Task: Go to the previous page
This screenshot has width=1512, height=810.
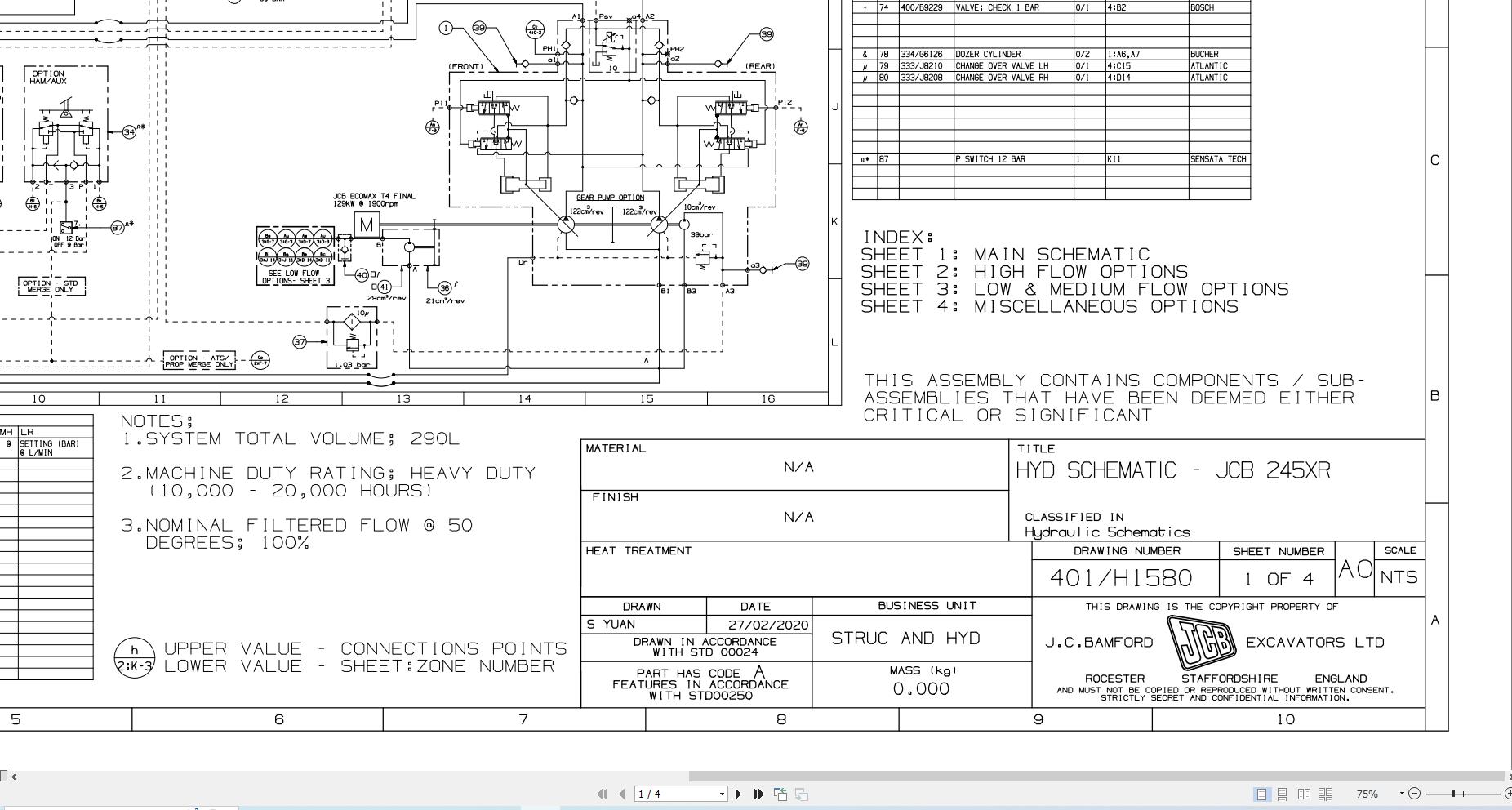Action: click(x=622, y=794)
